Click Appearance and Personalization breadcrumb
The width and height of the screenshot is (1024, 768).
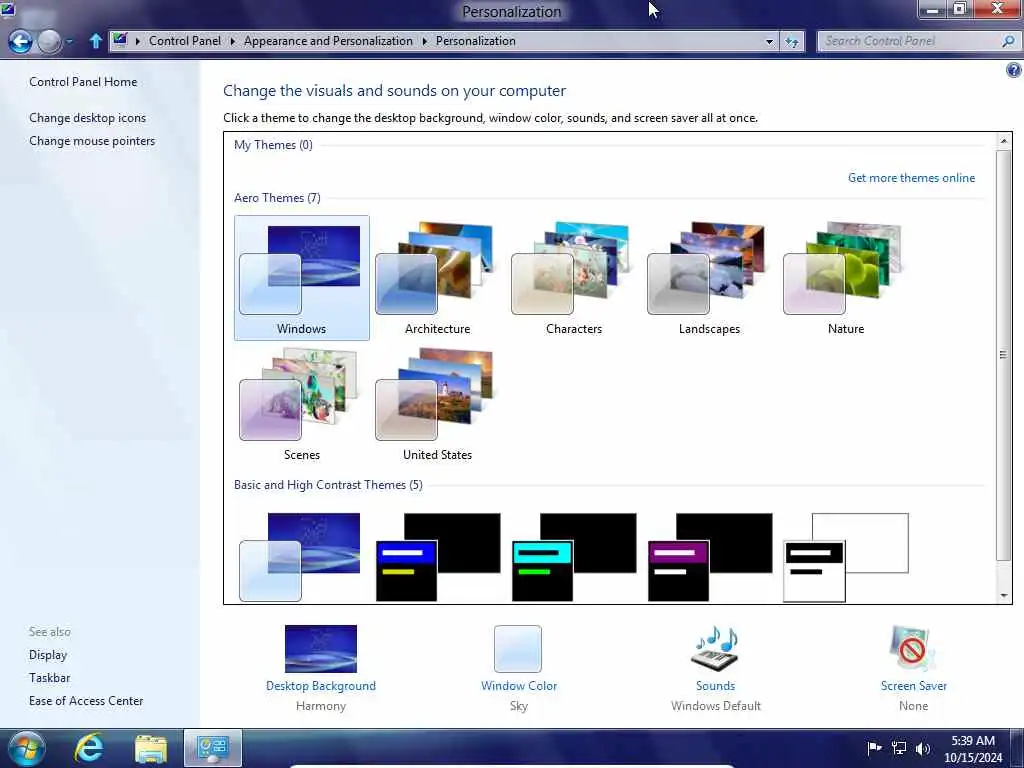(328, 40)
